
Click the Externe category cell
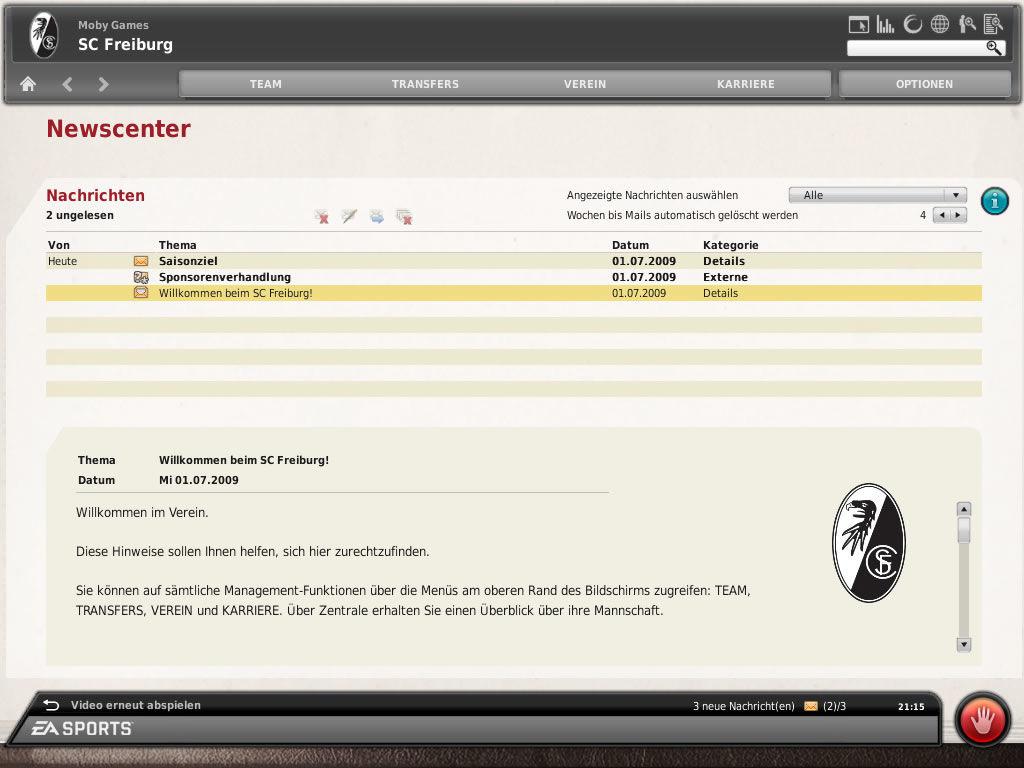[726, 277]
